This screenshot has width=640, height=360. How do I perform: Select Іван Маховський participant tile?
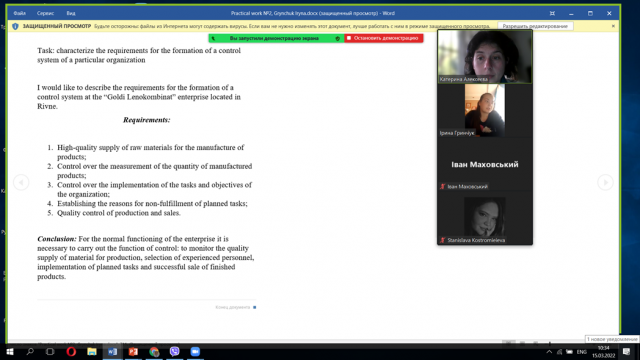pyautogui.click(x=484, y=164)
